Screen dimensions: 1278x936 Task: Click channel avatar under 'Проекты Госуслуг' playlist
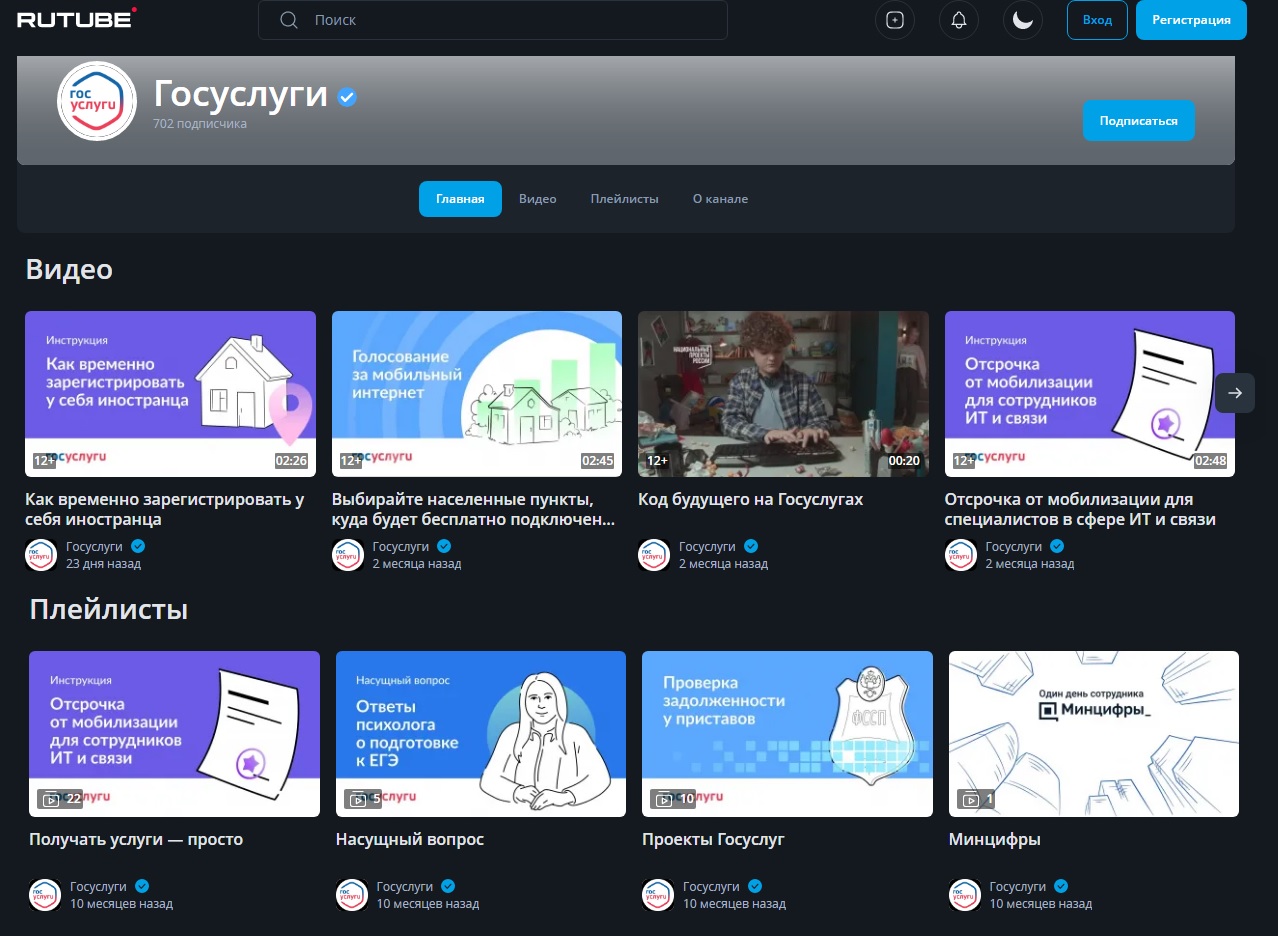coord(658,895)
